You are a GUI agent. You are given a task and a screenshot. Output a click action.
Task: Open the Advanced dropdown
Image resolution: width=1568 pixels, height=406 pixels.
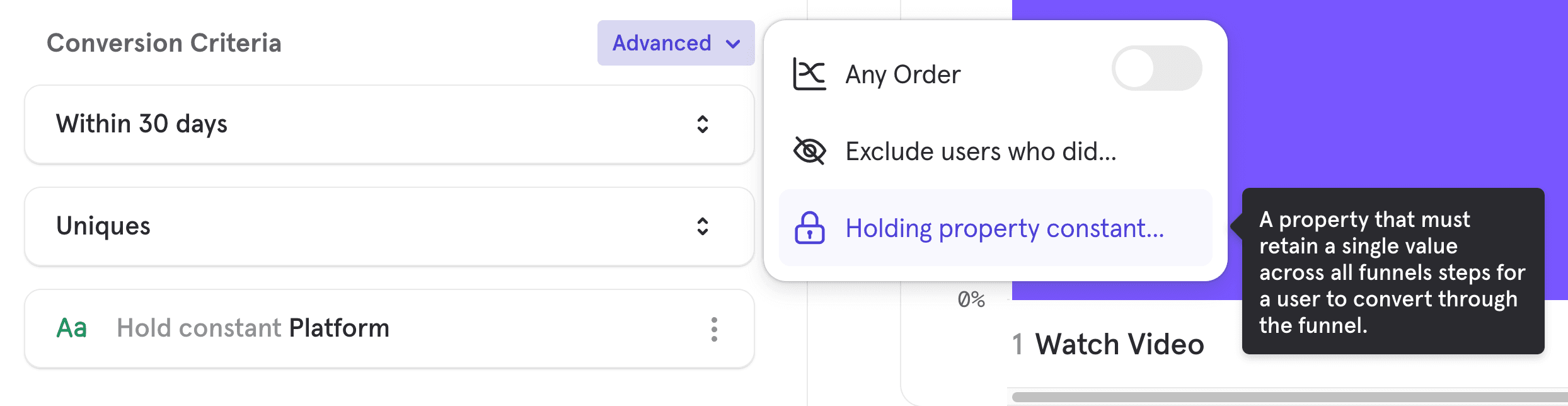[x=675, y=43]
